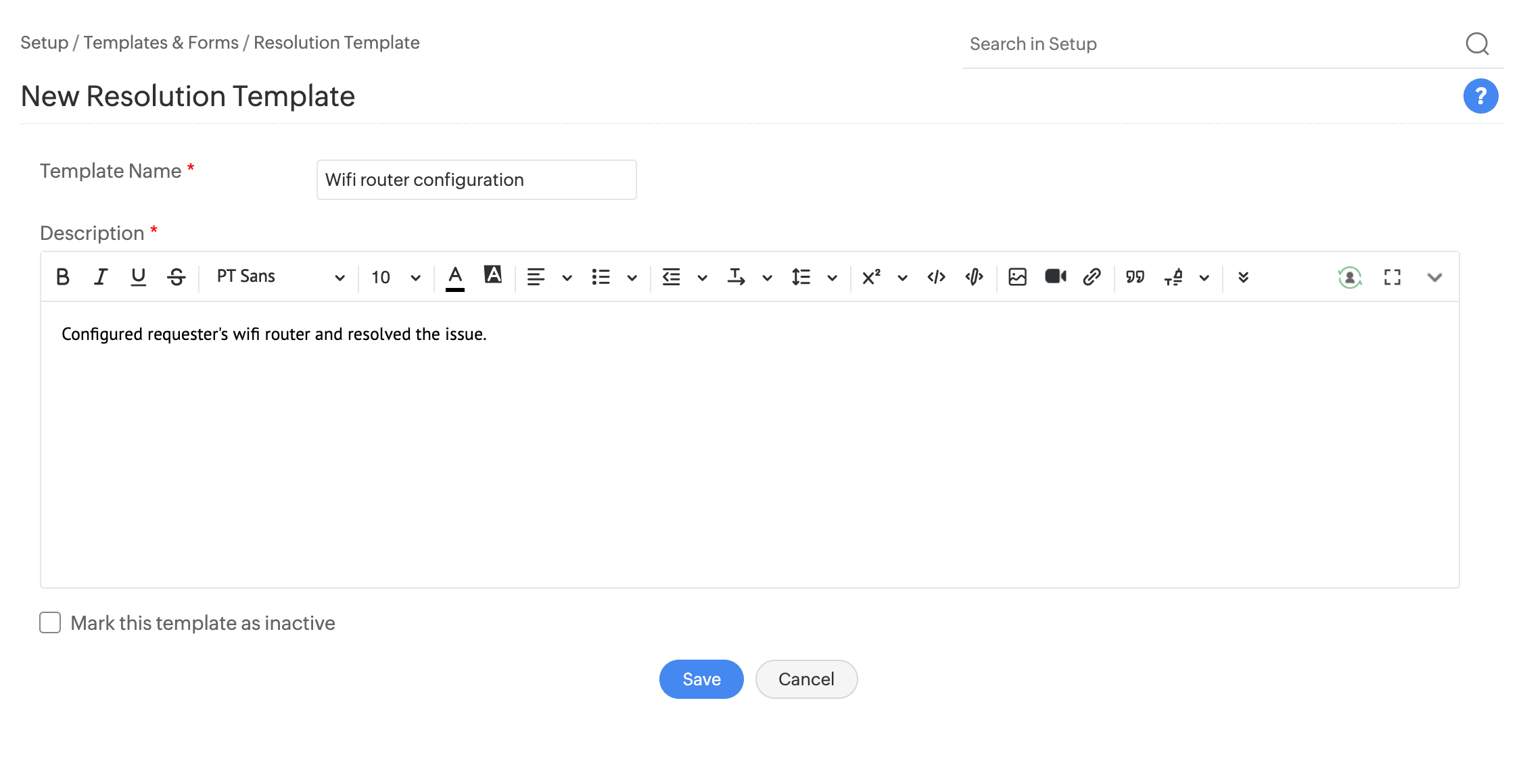Insert a block quote
The image size is (1523, 784).
pyautogui.click(x=1135, y=277)
